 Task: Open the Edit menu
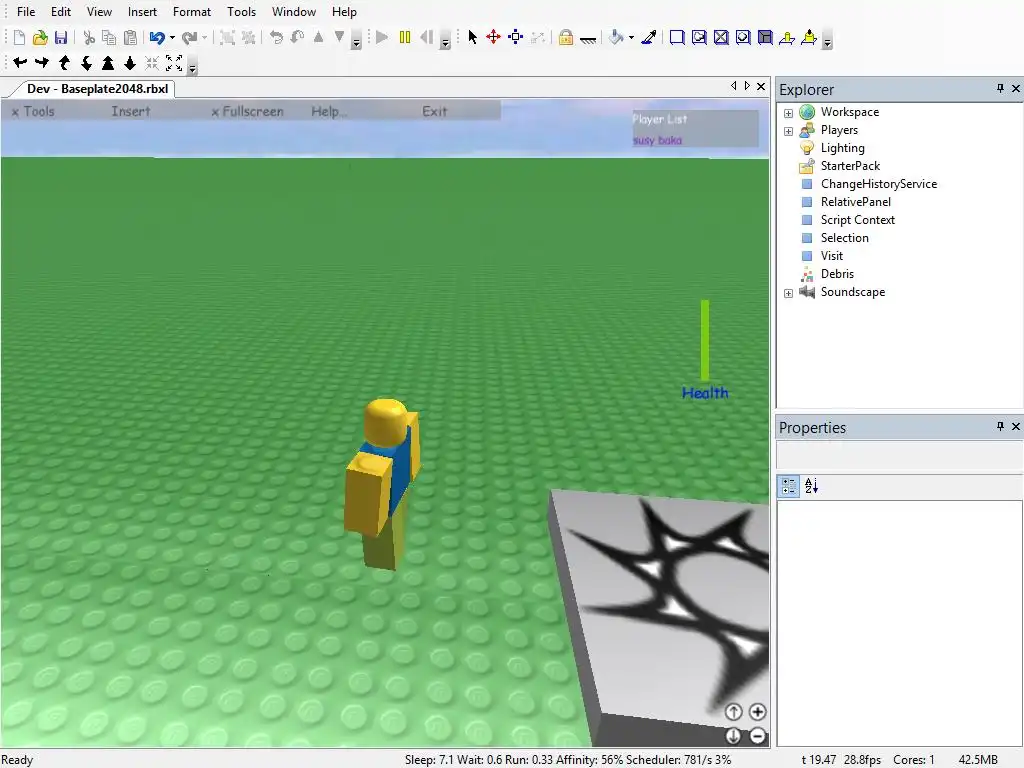point(61,12)
